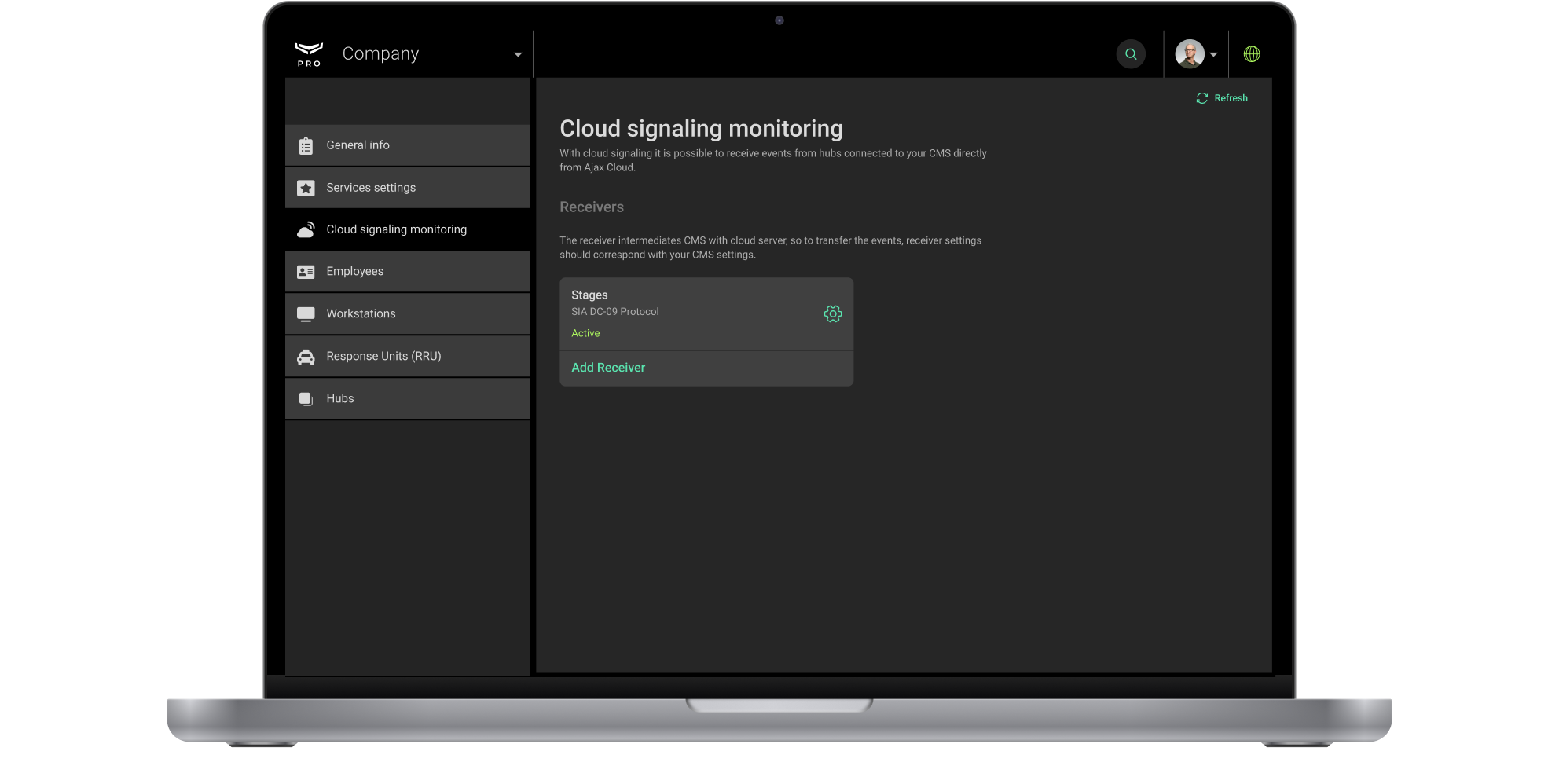The width and height of the screenshot is (1559, 784).
Task: Click the Add Receiver link
Action: [607, 368]
